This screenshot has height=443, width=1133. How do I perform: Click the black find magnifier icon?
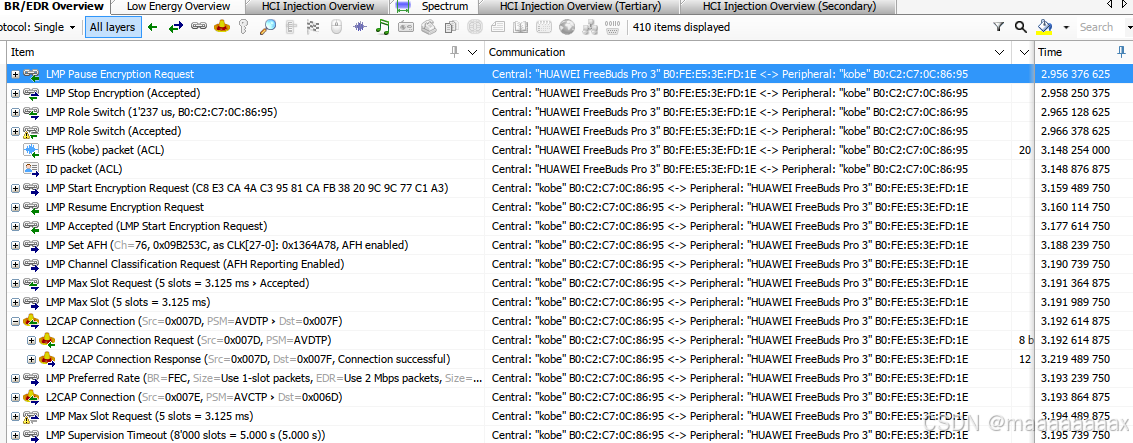click(1020, 27)
